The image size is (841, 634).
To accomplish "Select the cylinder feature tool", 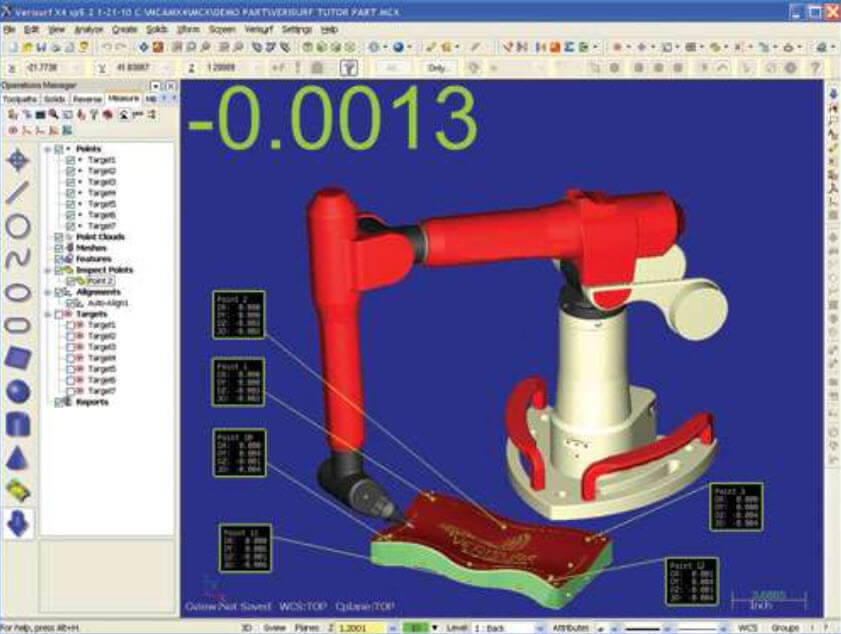I will click(18, 424).
